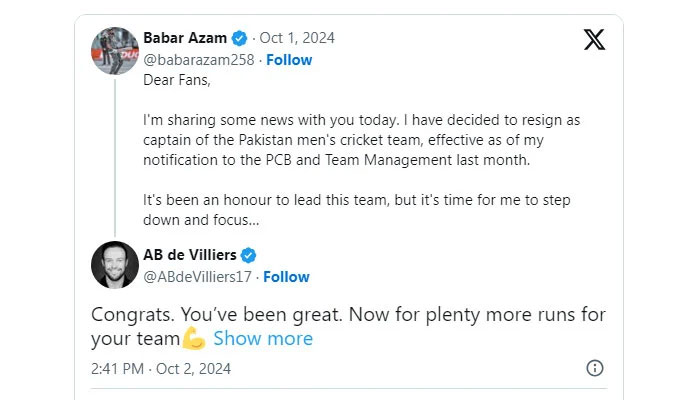This screenshot has height=400, width=700.
Task: Open the Babar Azam display name
Action: (x=185, y=38)
